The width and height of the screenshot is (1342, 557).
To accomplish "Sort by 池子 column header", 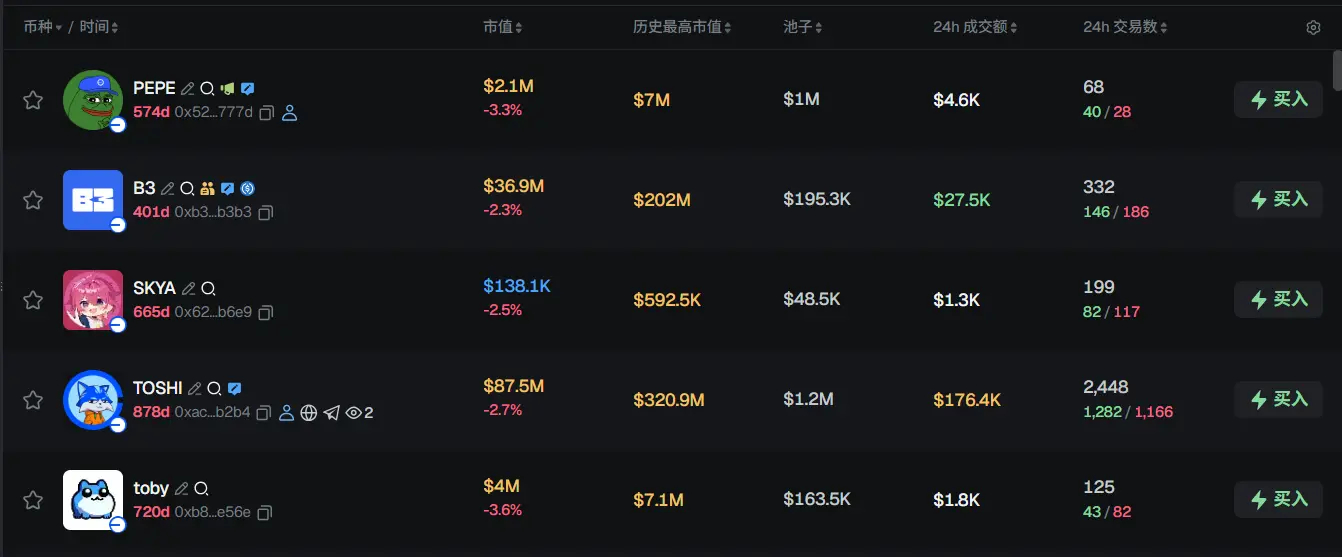I will point(804,27).
